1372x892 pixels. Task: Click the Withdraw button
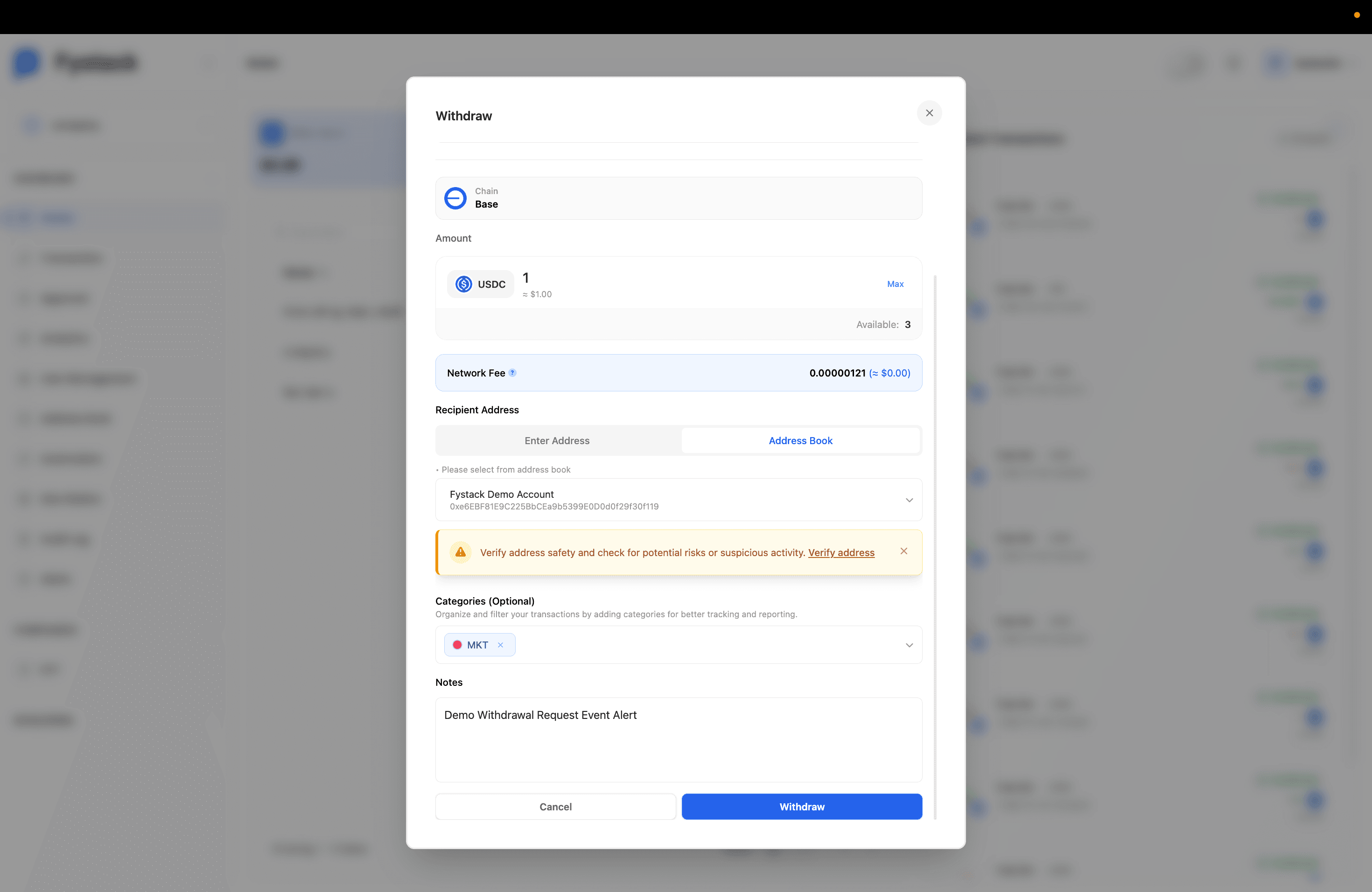(x=801, y=807)
